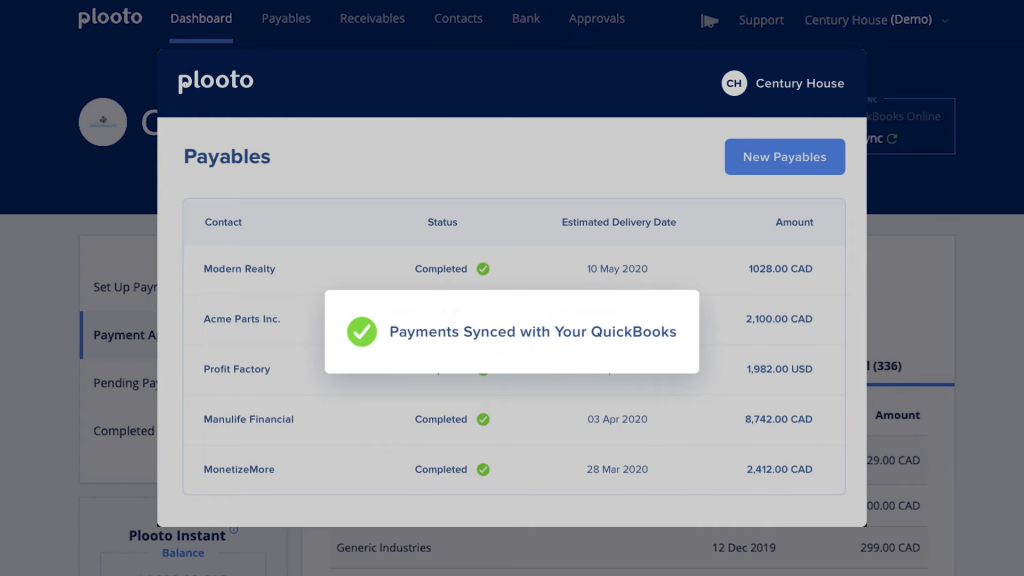Click the Payables heading in the modal
Viewport: 1024px width, 576px height.
(x=227, y=157)
